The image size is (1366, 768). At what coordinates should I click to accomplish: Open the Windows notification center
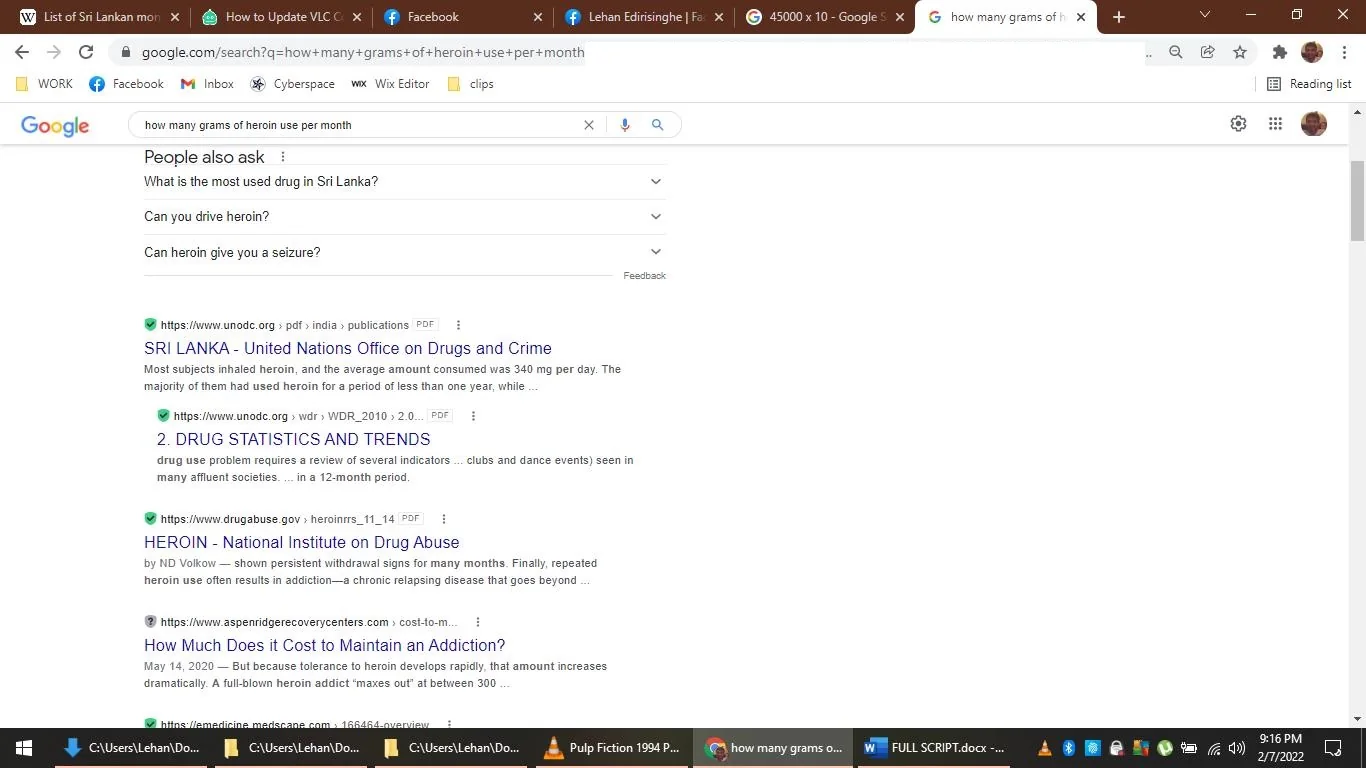pos(1333,748)
